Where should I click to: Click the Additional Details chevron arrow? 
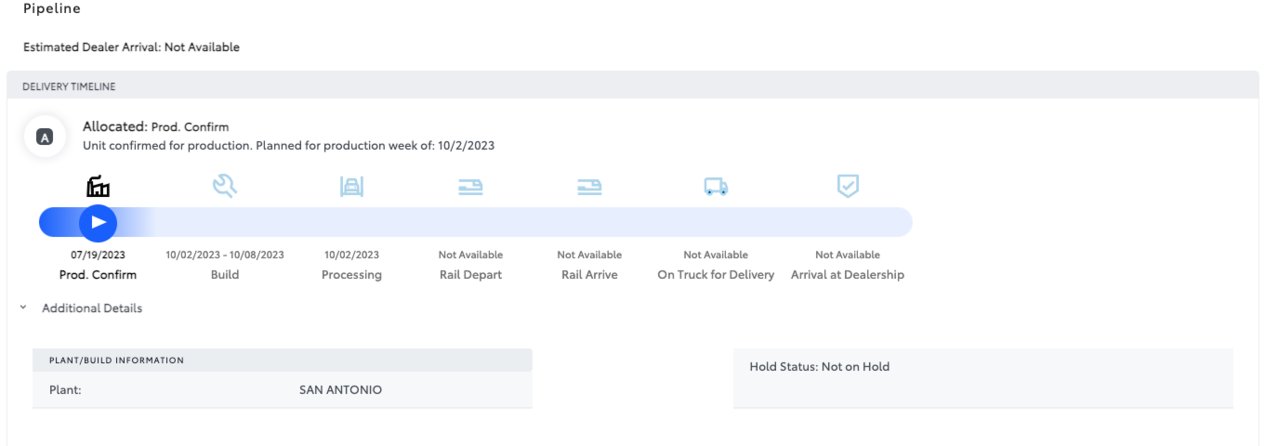[23, 308]
